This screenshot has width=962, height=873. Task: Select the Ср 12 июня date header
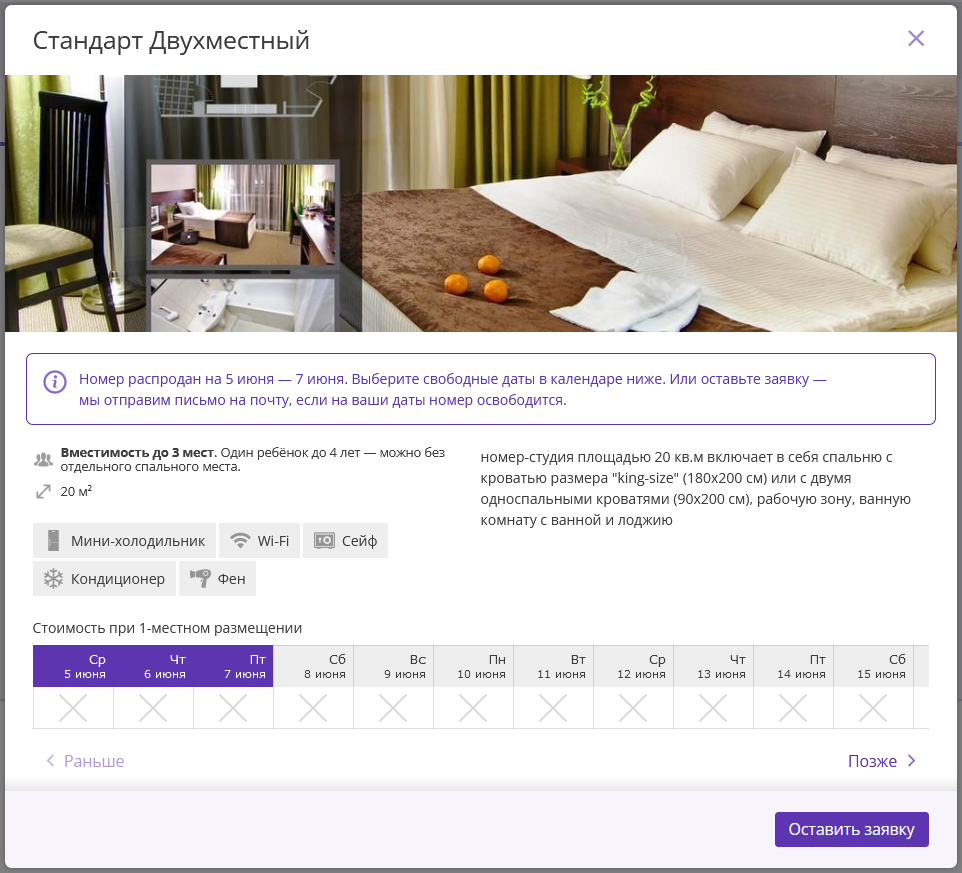[634, 666]
